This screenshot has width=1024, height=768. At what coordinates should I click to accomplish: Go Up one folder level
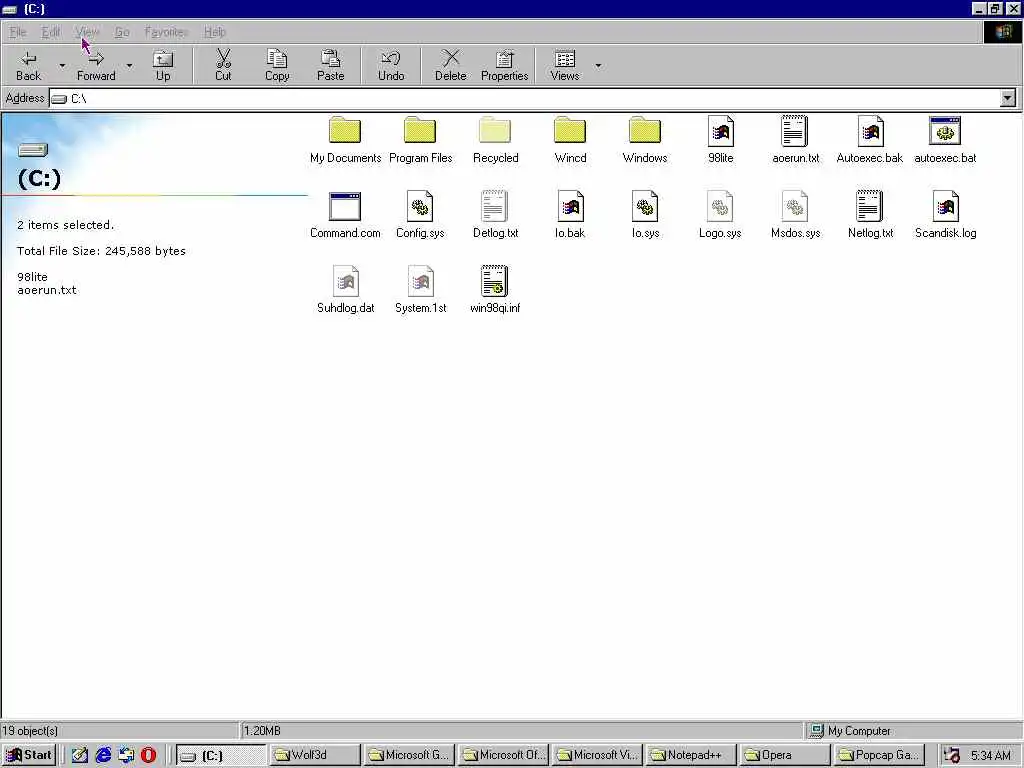point(163,65)
